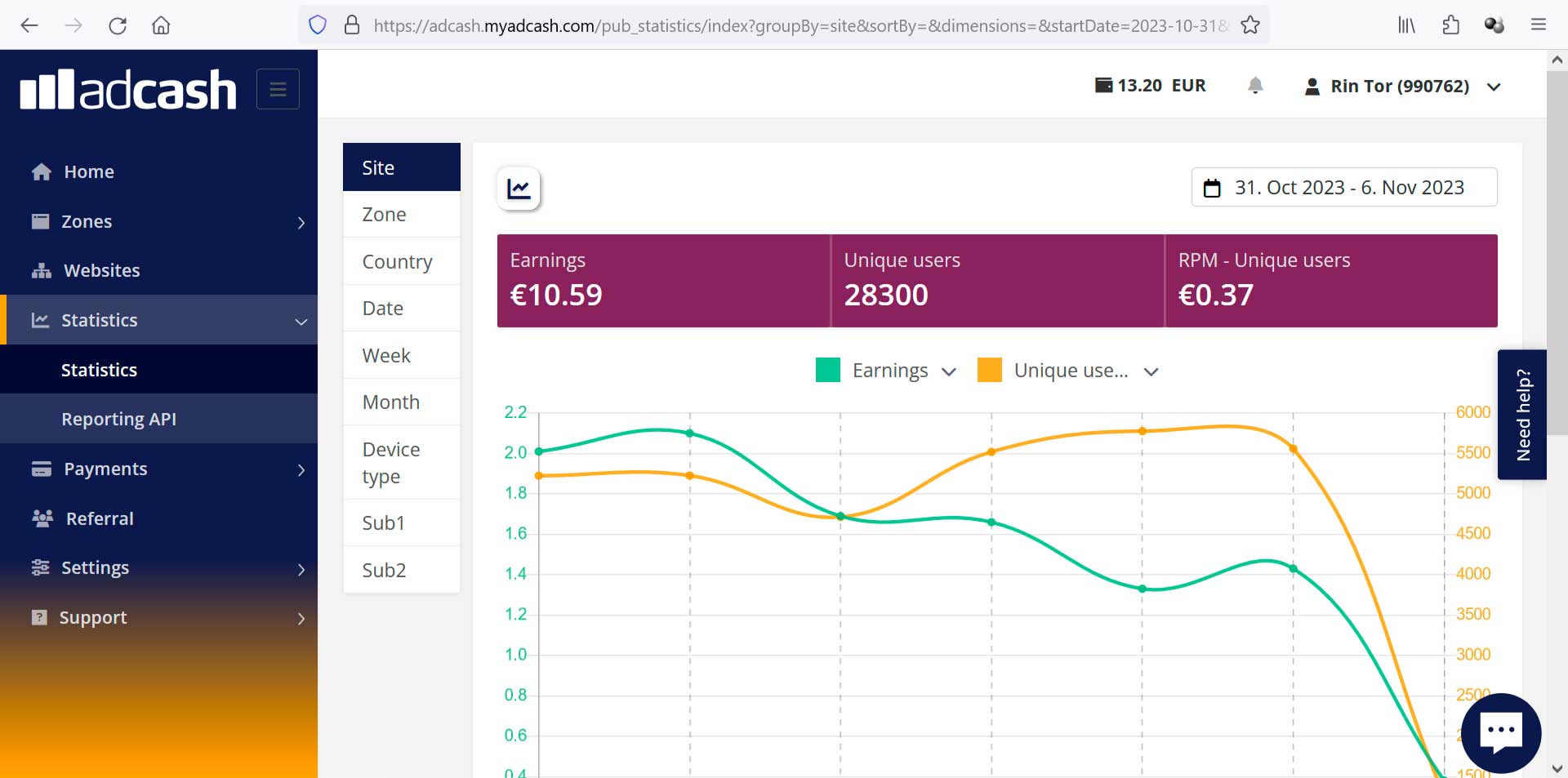
Task: Click the notification bell icon
Action: (x=1255, y=86)
